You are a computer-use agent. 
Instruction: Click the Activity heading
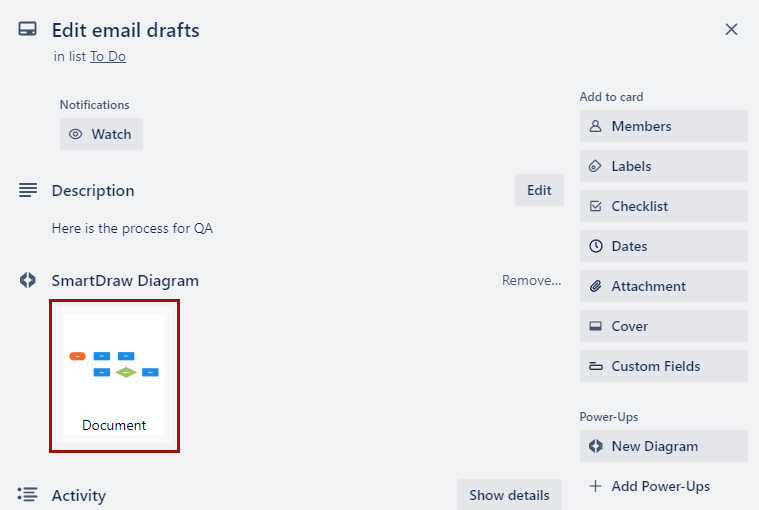[x=79, y=495]
